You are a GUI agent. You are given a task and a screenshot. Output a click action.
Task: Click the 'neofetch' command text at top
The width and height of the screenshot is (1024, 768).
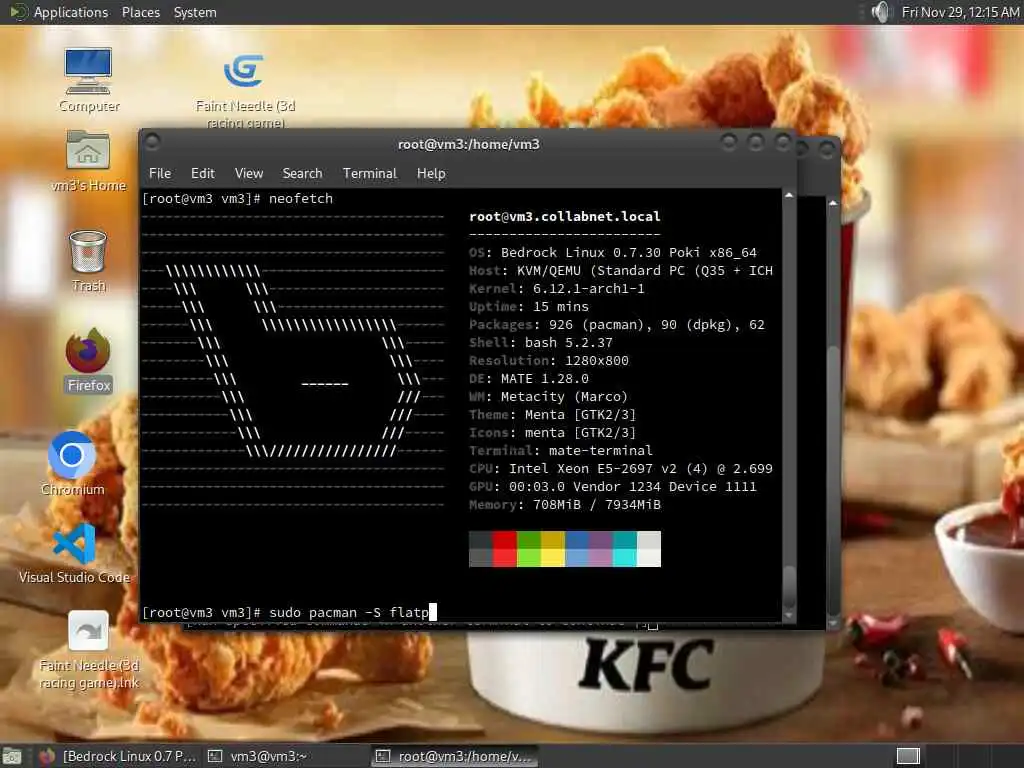coord(300,199)
